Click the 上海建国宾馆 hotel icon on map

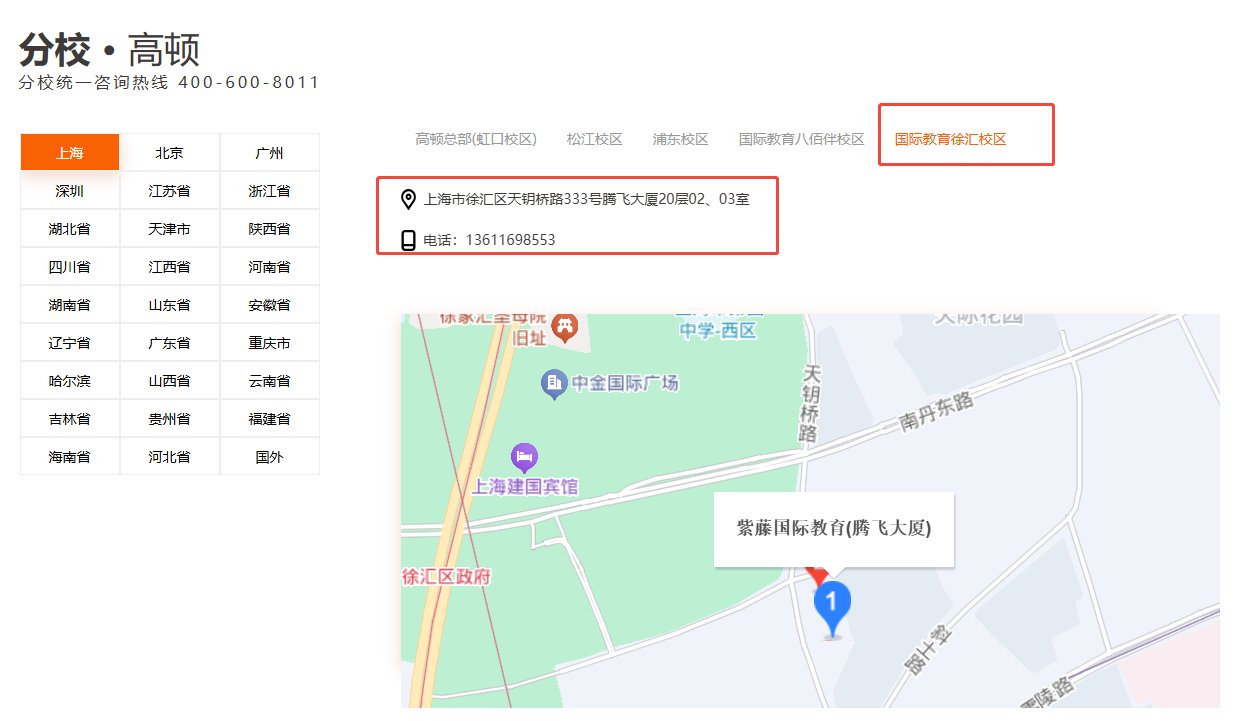click(x=524, y=459)
